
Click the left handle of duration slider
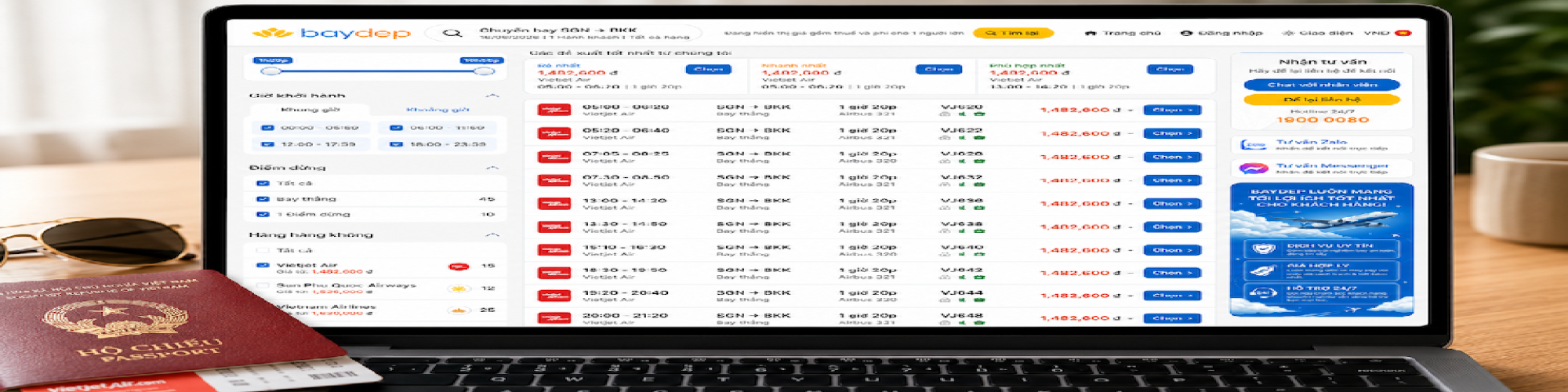[x=270, y=71]
